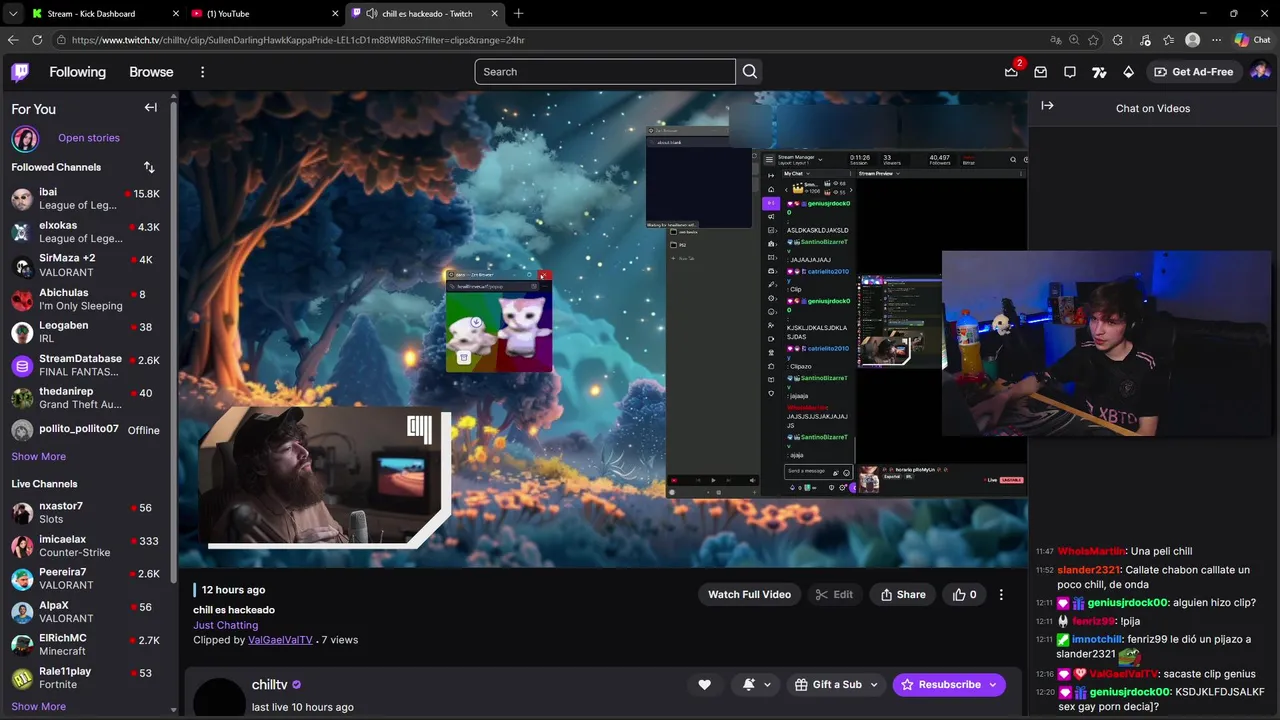Toggle follow heart for chilltv
The width and height of the screenshot is (1280, 720).
704,684
